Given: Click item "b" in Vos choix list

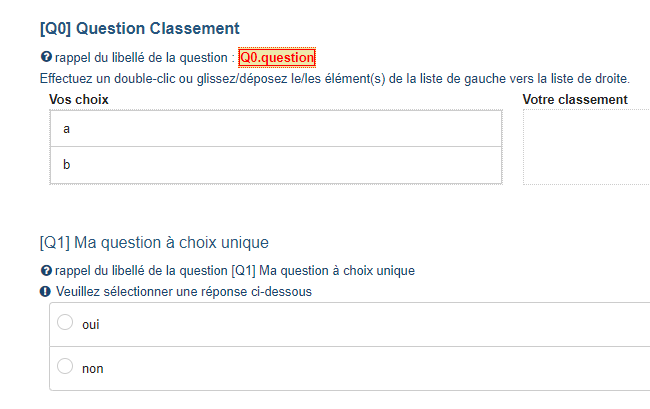Looking at the screenshot, I should coord(275,165).
